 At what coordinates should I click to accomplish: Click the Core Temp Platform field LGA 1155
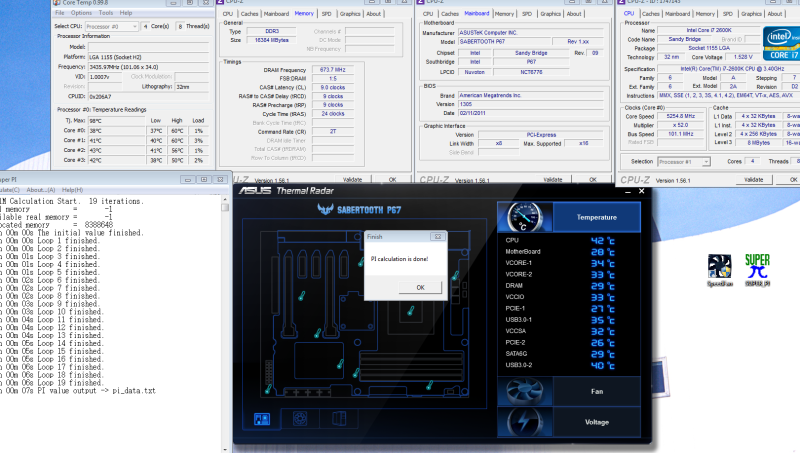tap(148, 57)
